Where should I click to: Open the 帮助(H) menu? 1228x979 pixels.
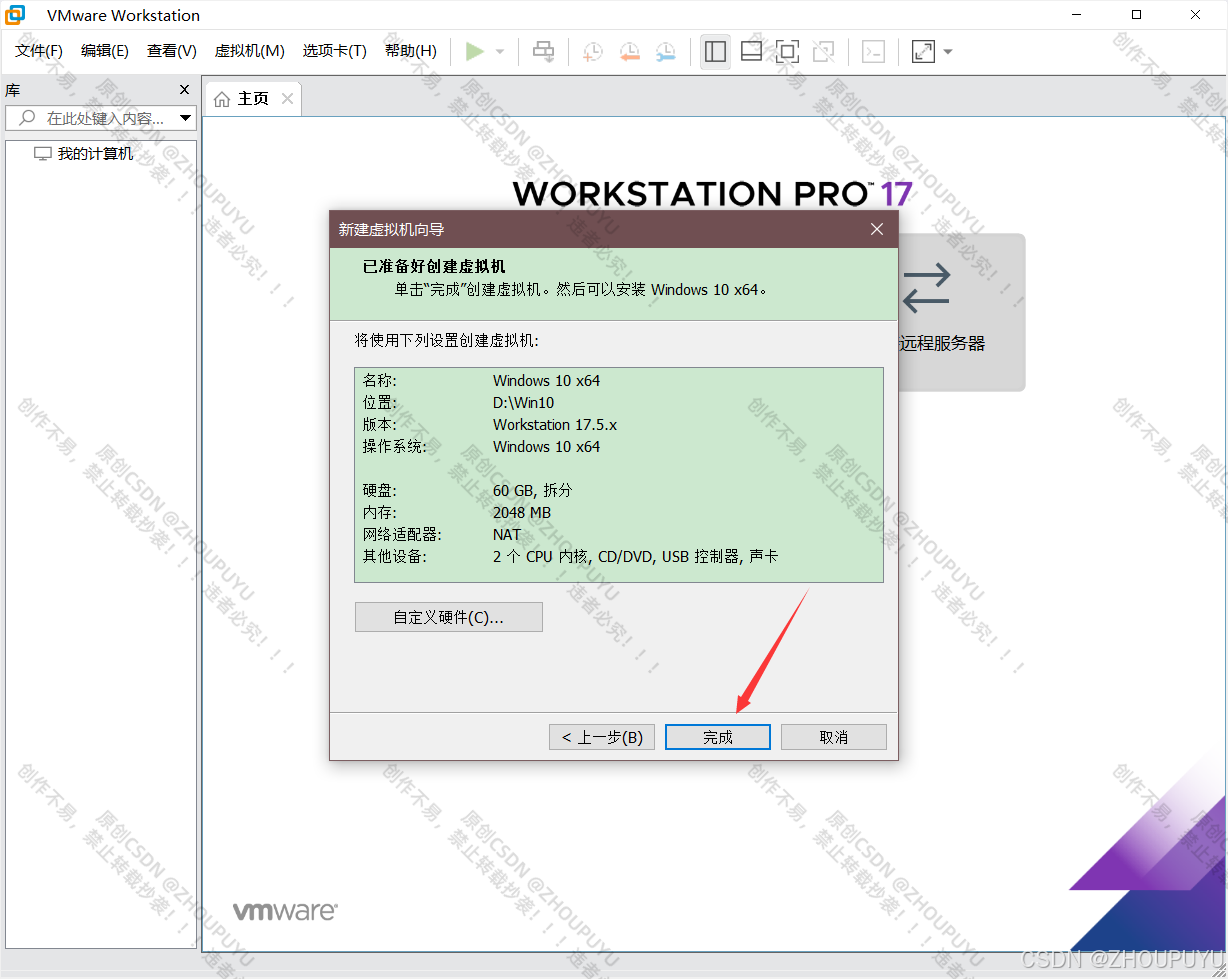[411, 51]
